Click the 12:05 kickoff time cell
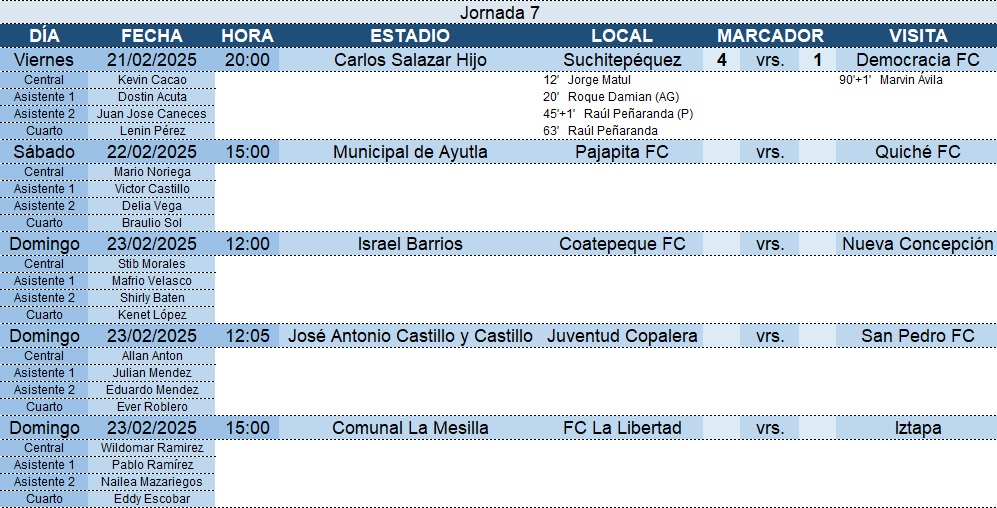Screen dimensions: 997x508 click(247, 336)
